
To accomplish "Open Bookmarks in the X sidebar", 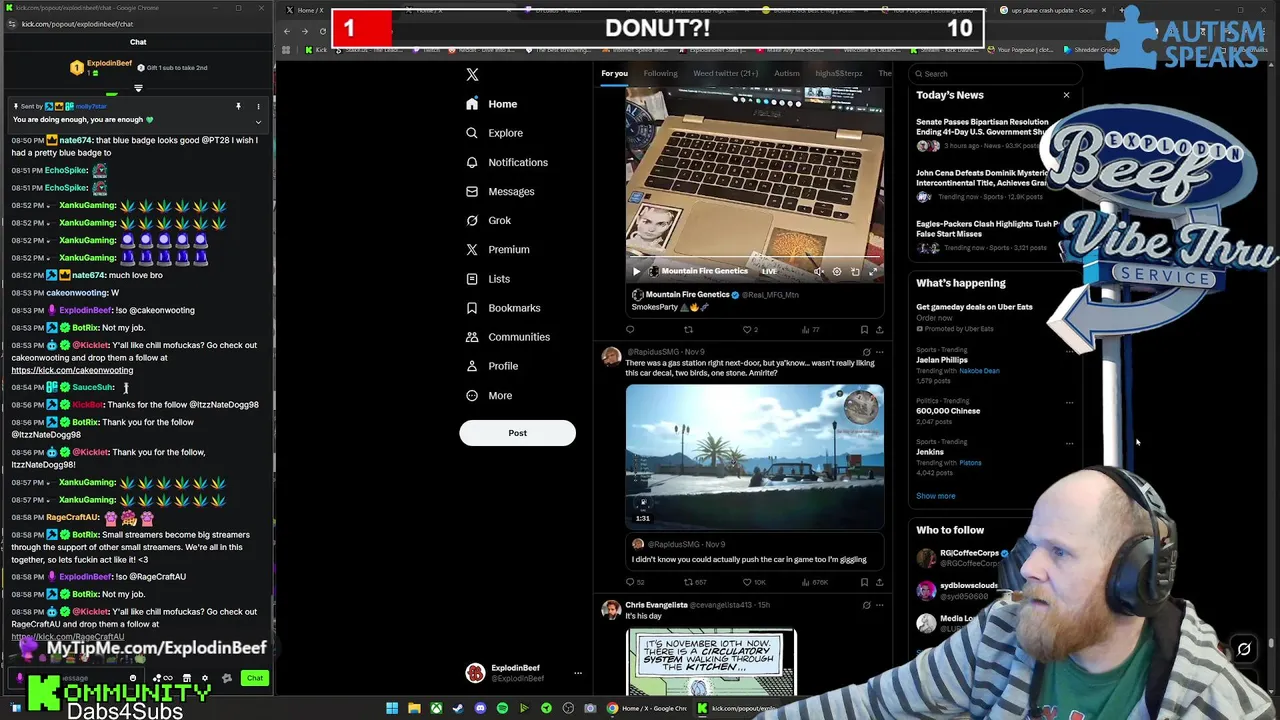I will 503,308.
